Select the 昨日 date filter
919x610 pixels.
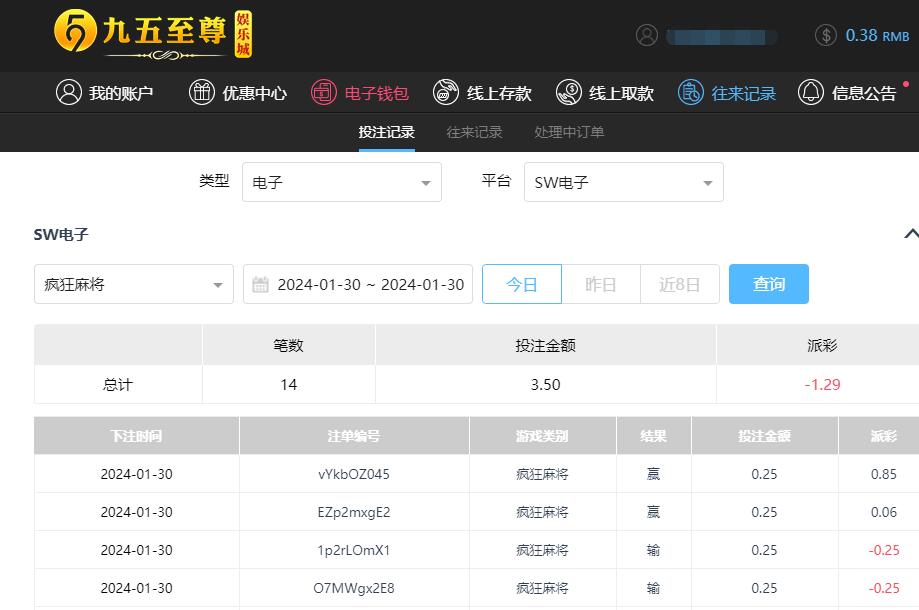pos(601,284)
